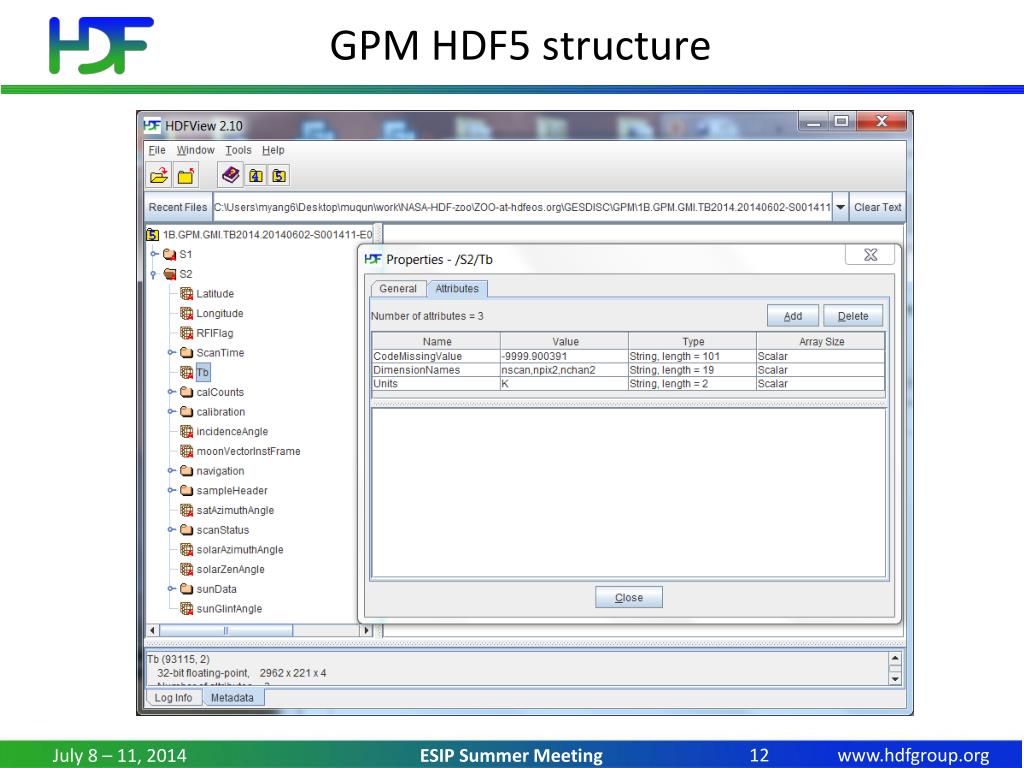Click the sunData folder icon
Screen dimensions: 1024x768
click(x=187, y=589)
